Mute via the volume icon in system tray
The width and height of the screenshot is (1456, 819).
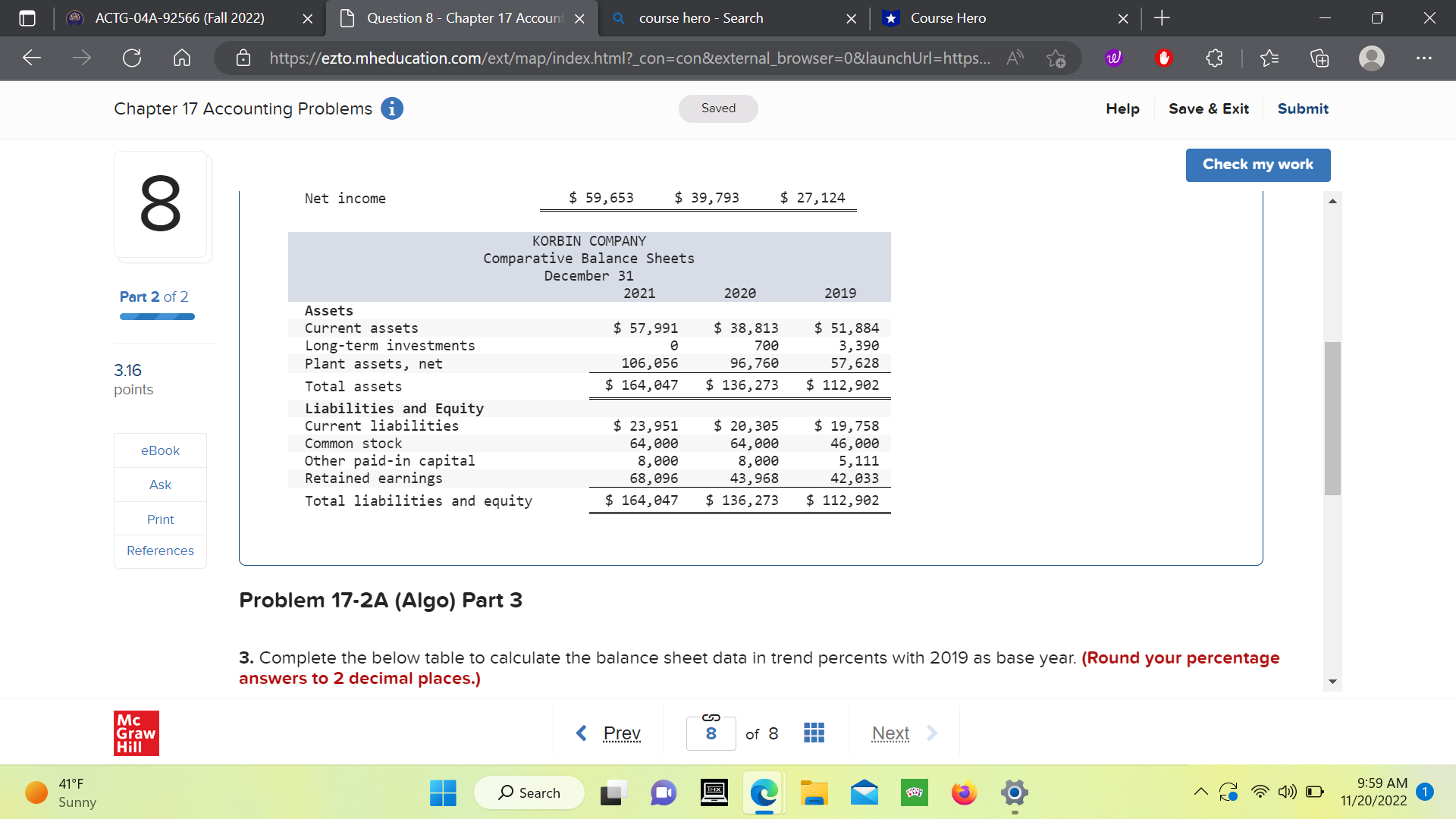(x=1287, y=792)
